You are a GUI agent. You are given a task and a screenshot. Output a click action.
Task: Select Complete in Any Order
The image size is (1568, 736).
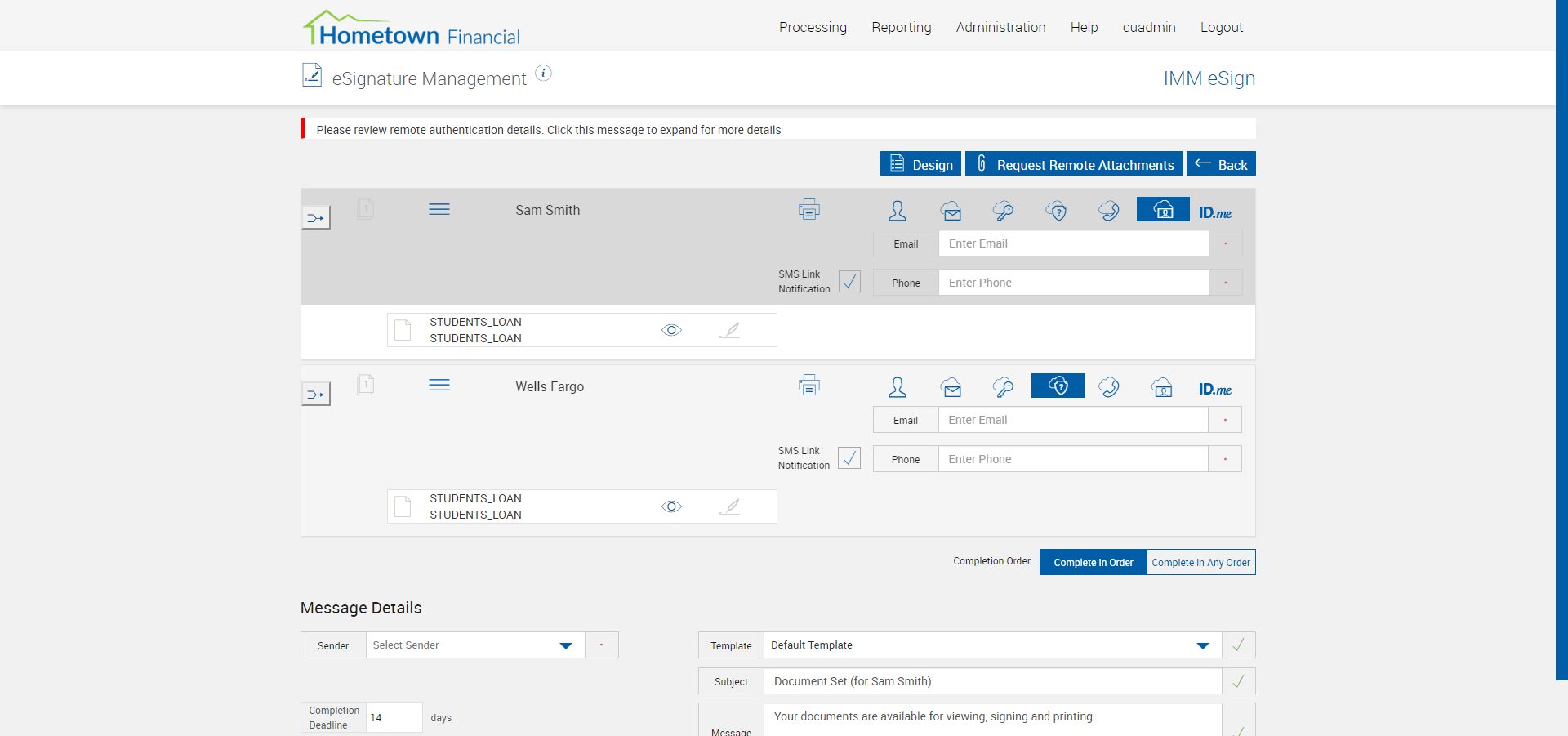(1200, 562)
